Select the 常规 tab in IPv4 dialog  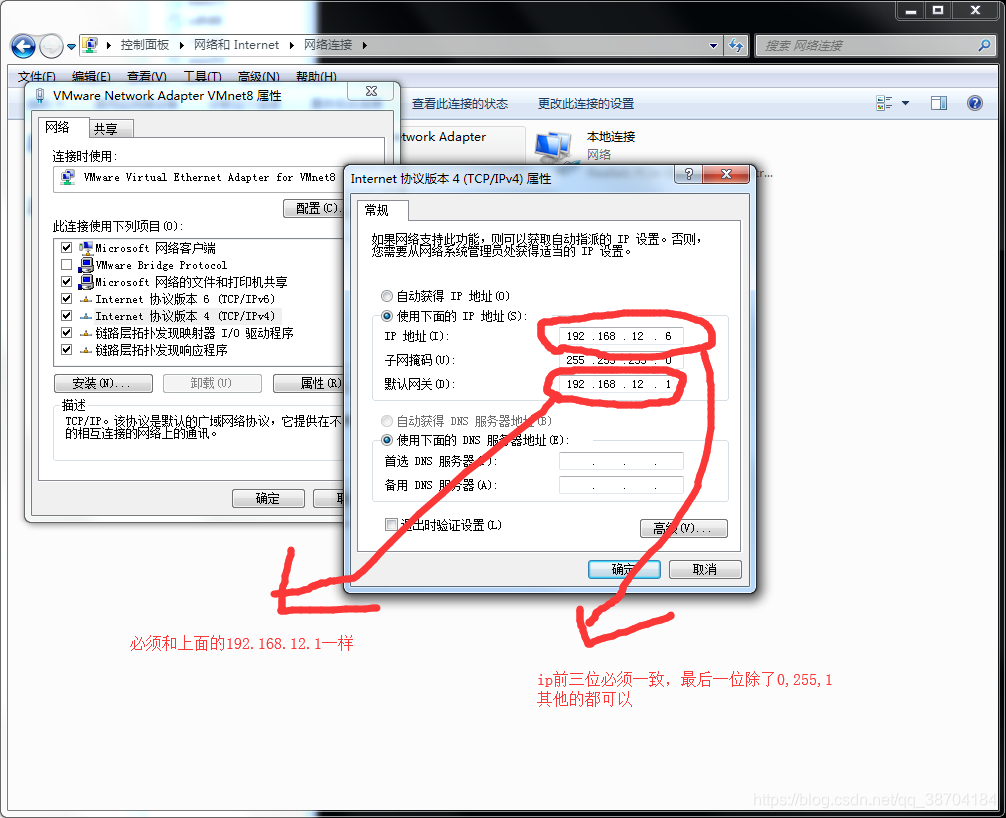coord(382,210)
